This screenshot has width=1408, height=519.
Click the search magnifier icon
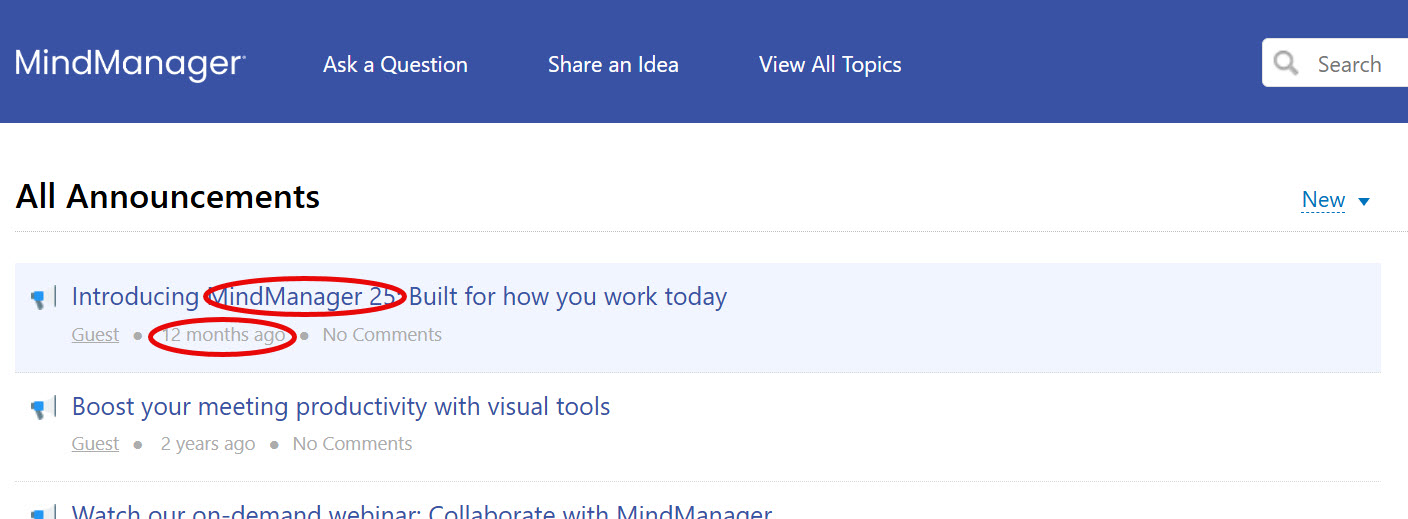point(1286,64)
